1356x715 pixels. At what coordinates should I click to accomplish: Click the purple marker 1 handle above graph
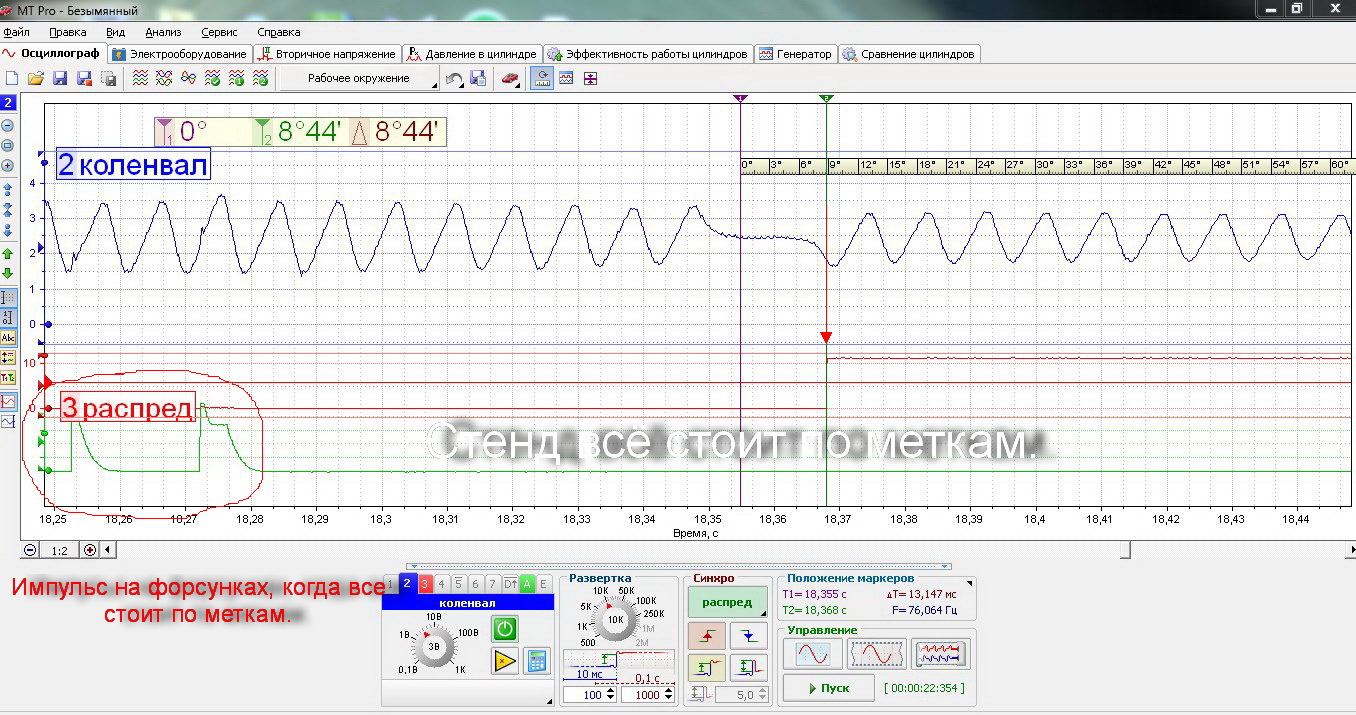point(740,98)
